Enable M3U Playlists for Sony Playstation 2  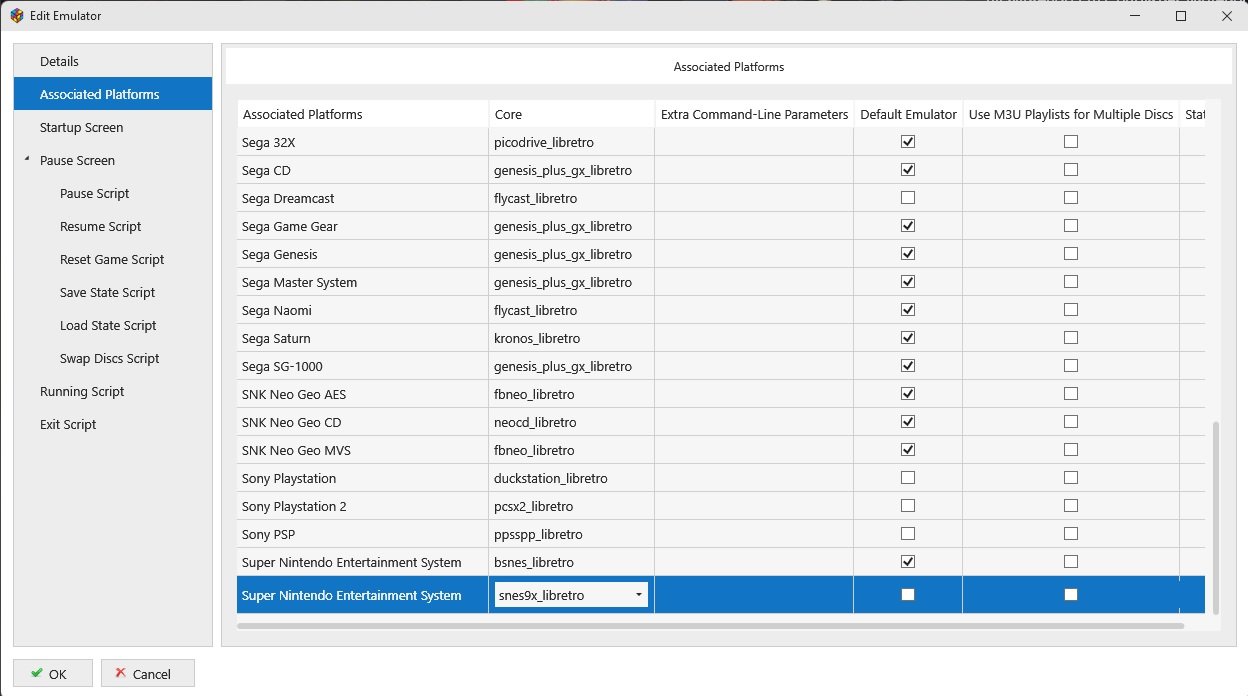point(1071,506)
